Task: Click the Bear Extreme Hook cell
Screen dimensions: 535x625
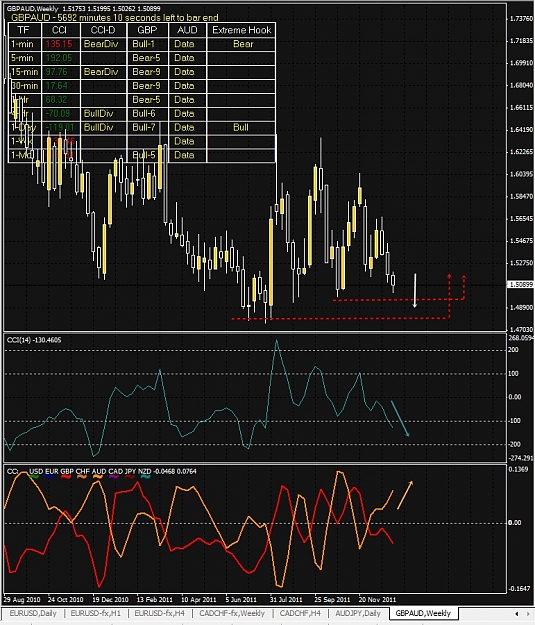Action: click(x=243, y=44)
